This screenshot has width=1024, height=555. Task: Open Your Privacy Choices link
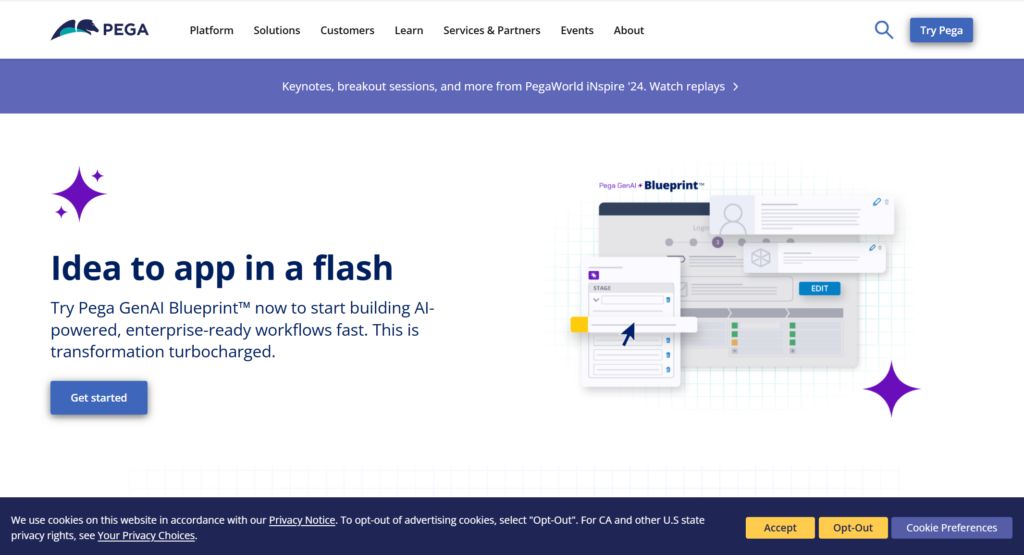[x=146, y=535]
